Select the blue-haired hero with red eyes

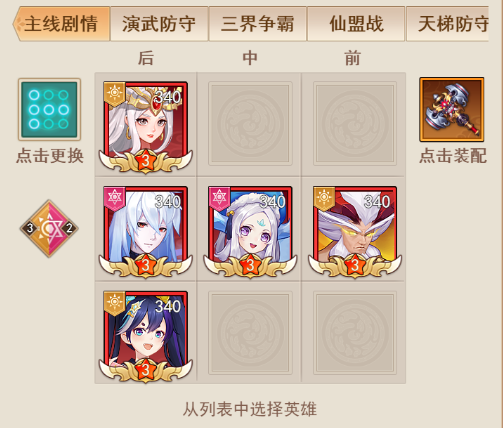click(x=146, y=232)
